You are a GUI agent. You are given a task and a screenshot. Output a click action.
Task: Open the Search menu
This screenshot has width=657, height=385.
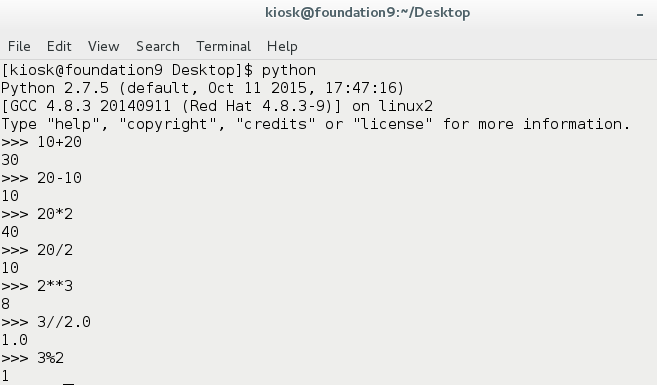158,46
